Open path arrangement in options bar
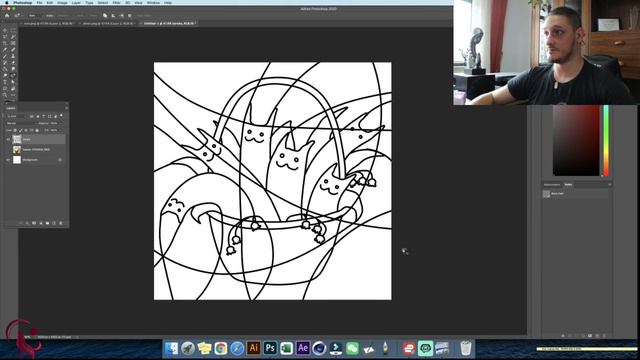 pos(122,16)
